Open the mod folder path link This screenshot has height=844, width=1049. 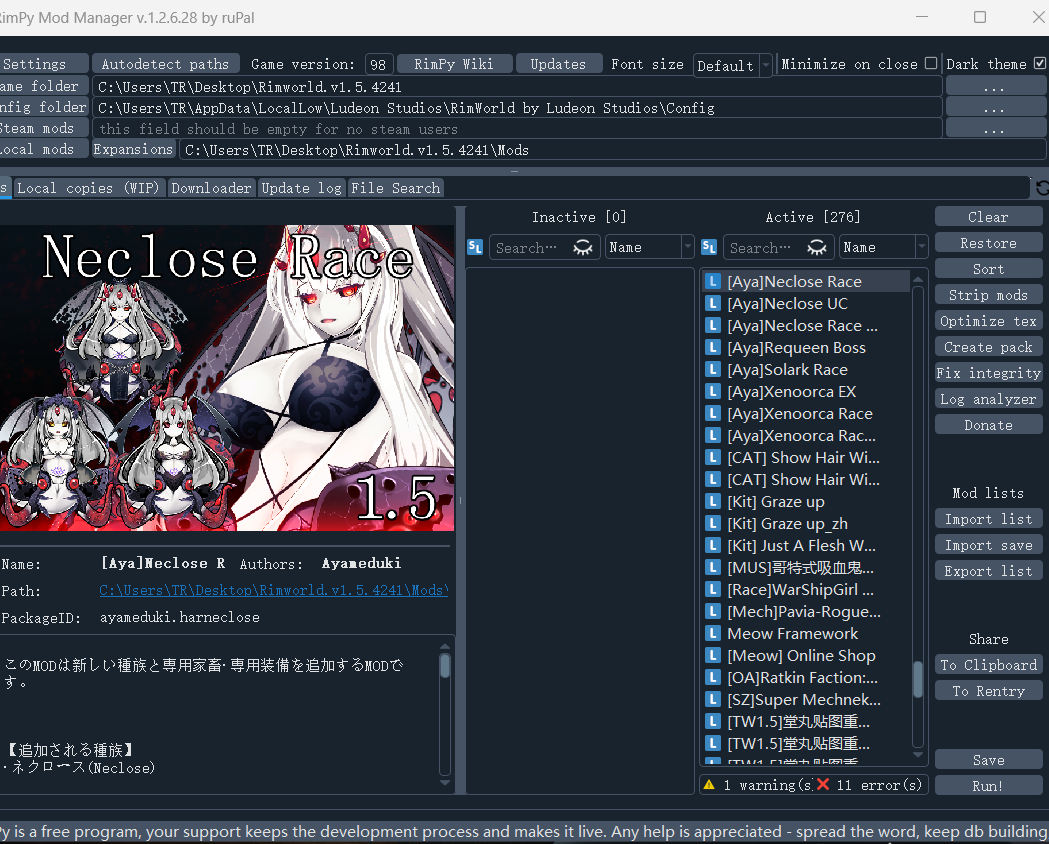point(273,591)
